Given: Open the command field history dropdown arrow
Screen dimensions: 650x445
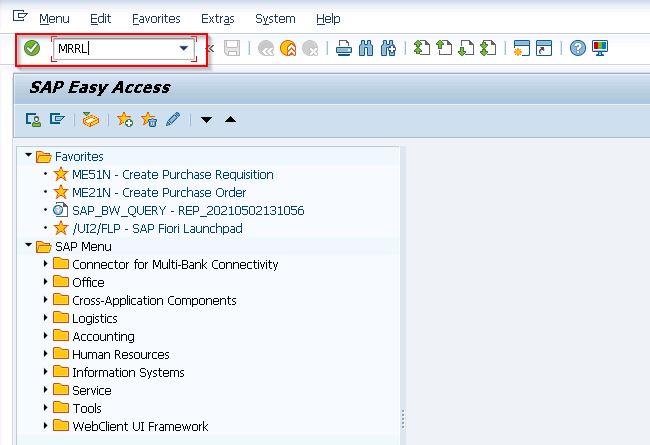Looking at the screenshot, I should (184, 48).
